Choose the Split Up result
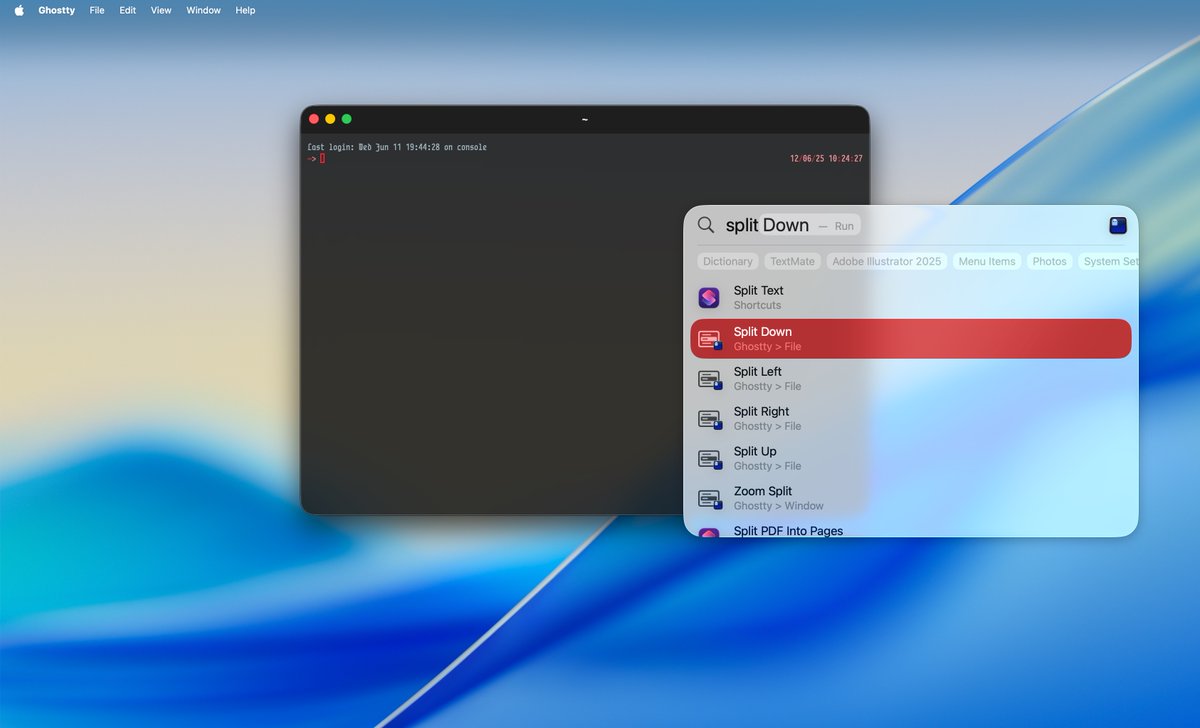 tap(911, 459)
